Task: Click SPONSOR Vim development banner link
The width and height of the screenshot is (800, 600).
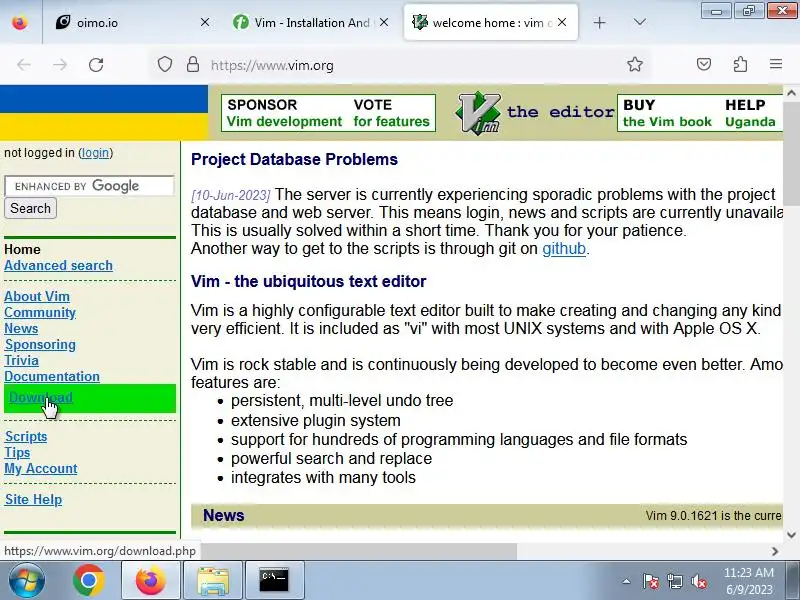Action: tap(284, 113)
